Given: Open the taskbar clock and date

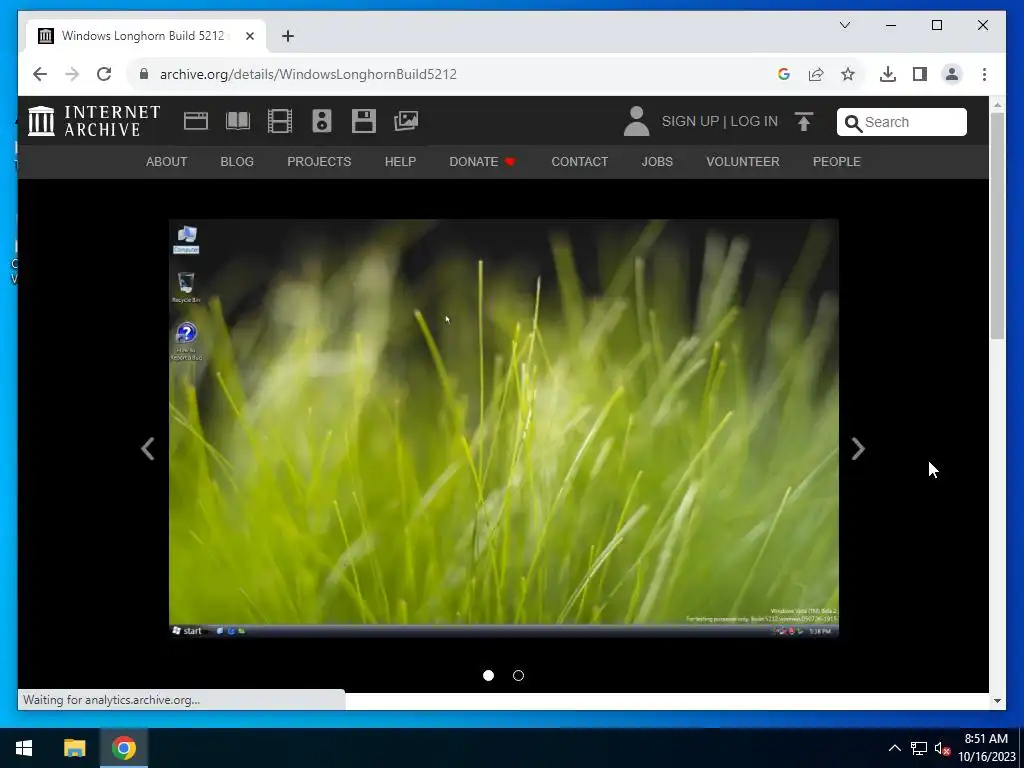Looking at the screenshot, I should (987, 748).
